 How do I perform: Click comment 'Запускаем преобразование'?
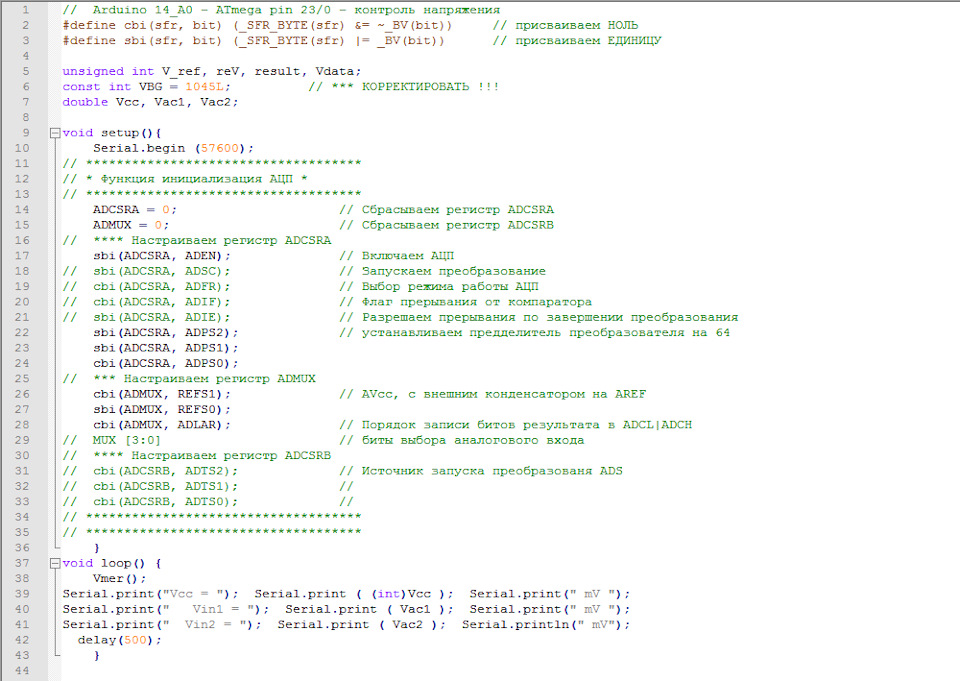point(443,271)
